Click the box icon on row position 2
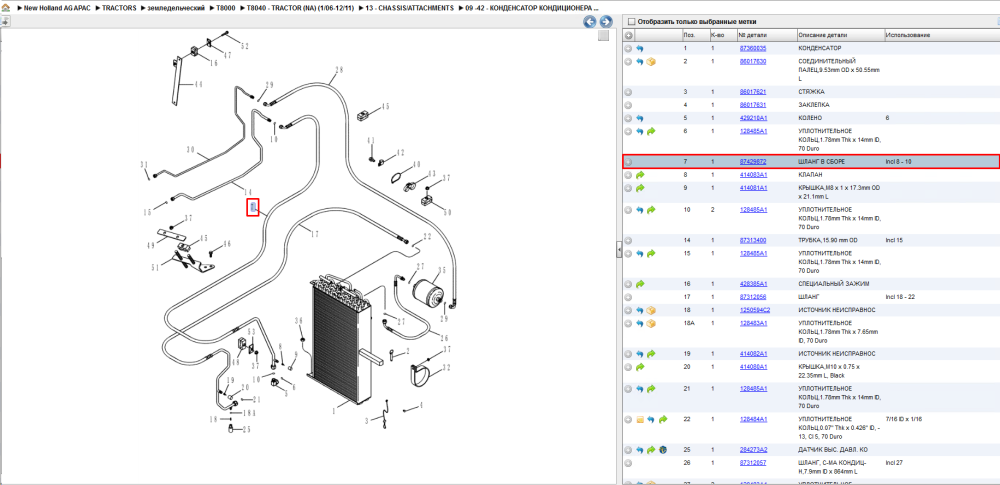 (x=651, y=62)
